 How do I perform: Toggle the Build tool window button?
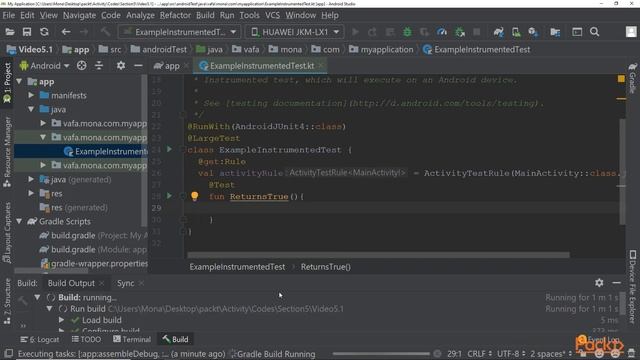click(176, 339)
